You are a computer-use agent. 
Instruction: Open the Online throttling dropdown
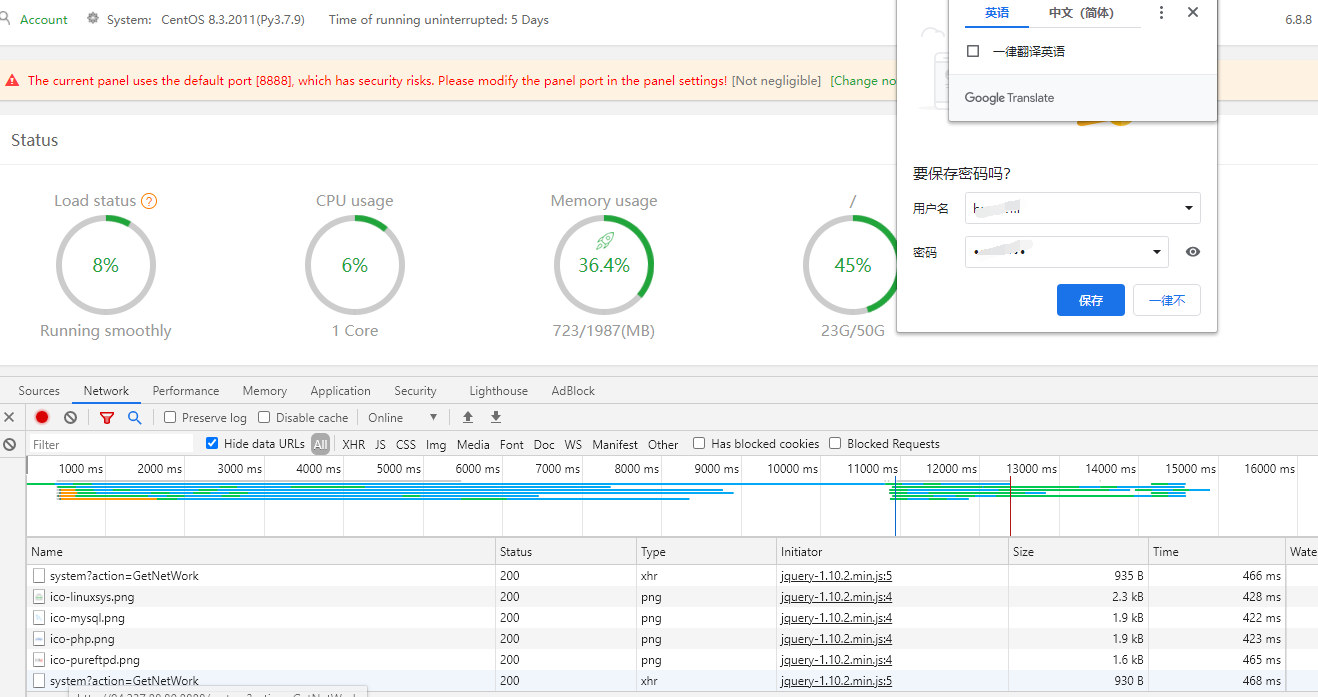(403, 417)
